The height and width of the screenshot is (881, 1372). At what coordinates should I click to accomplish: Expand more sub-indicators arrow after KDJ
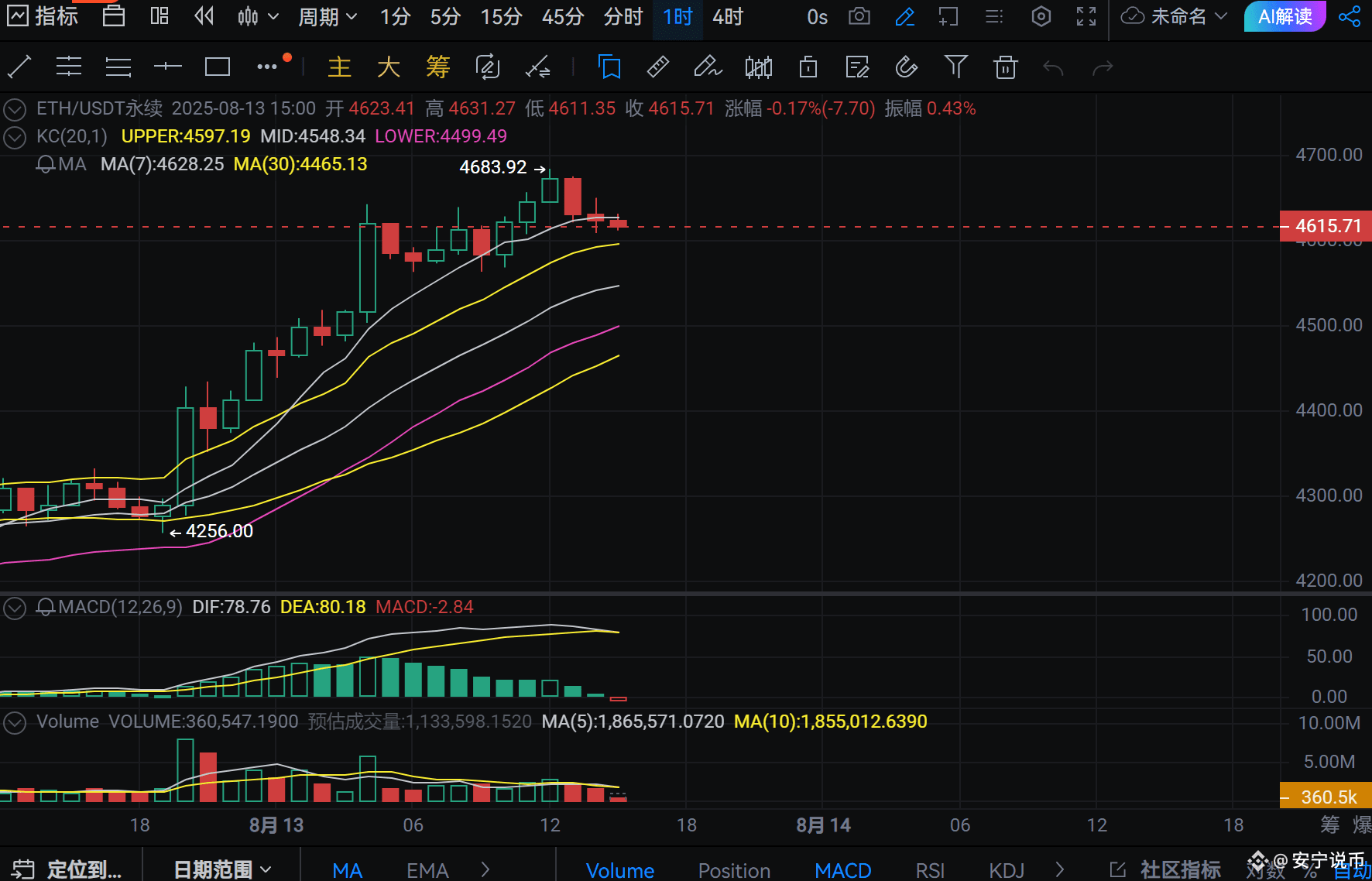pos(1060,869)
